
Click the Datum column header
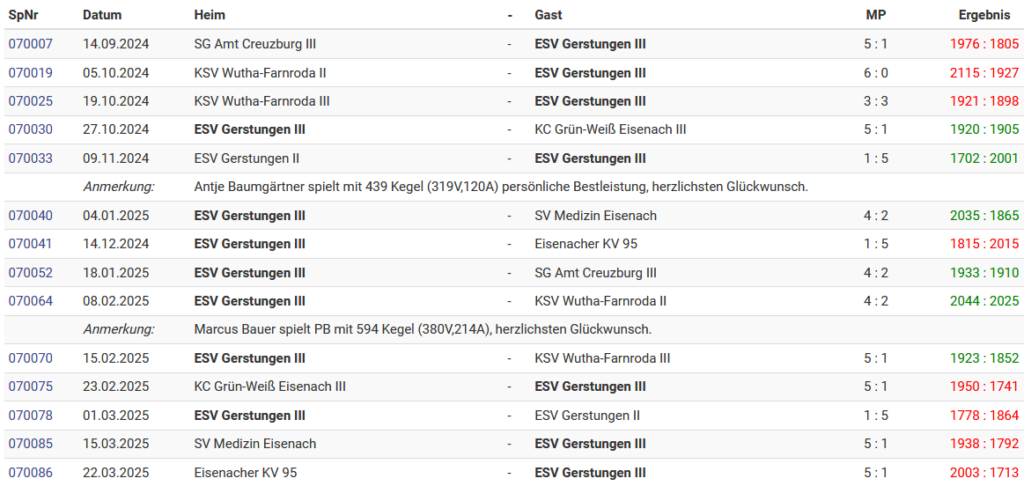pyautogui.click(x=102, y=15)
